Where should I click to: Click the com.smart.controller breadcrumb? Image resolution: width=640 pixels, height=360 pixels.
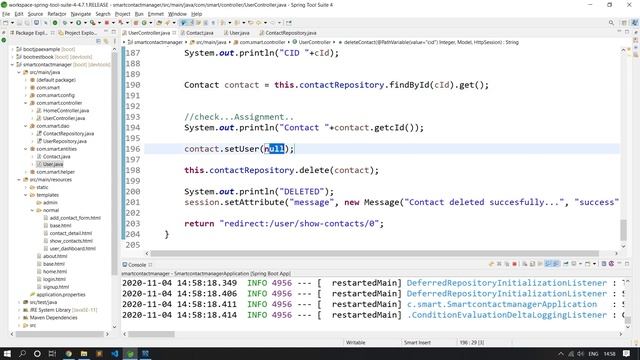(262, 42)
